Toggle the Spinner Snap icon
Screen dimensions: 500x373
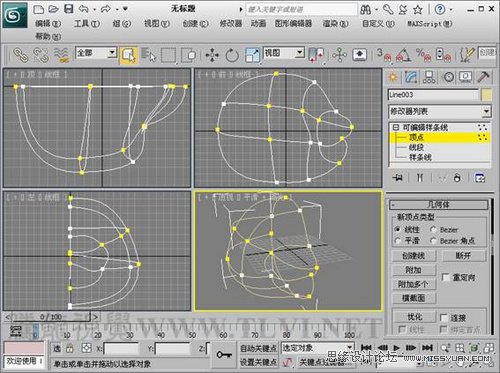click(443, 55)
